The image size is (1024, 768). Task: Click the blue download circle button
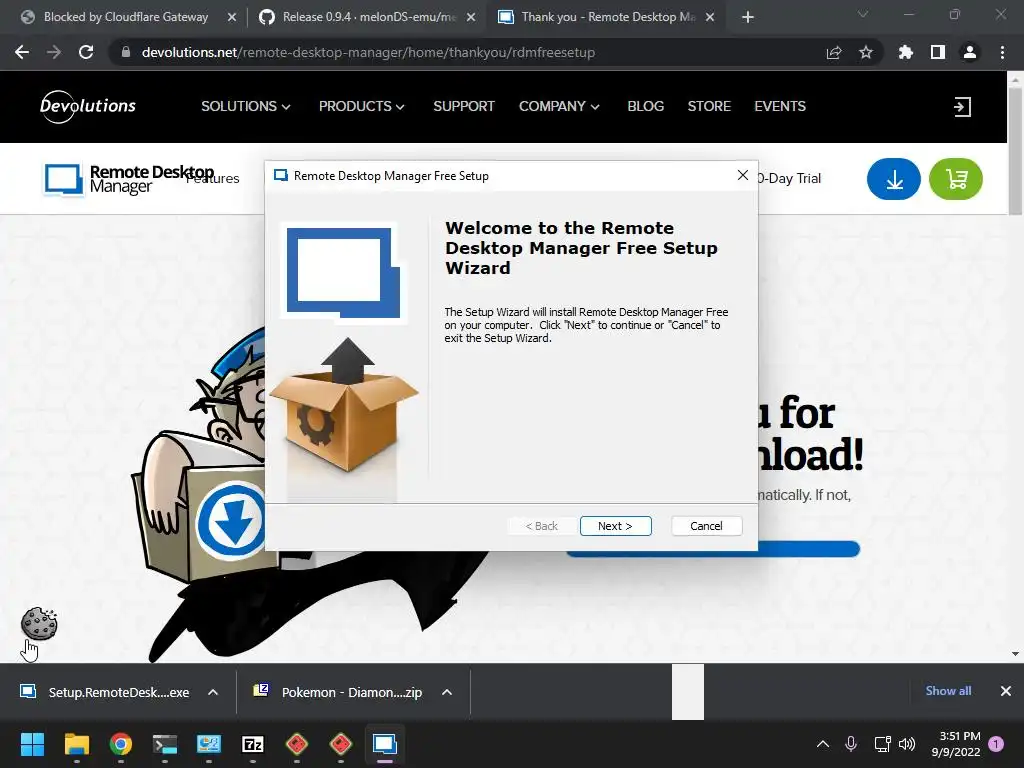point(893,179)
